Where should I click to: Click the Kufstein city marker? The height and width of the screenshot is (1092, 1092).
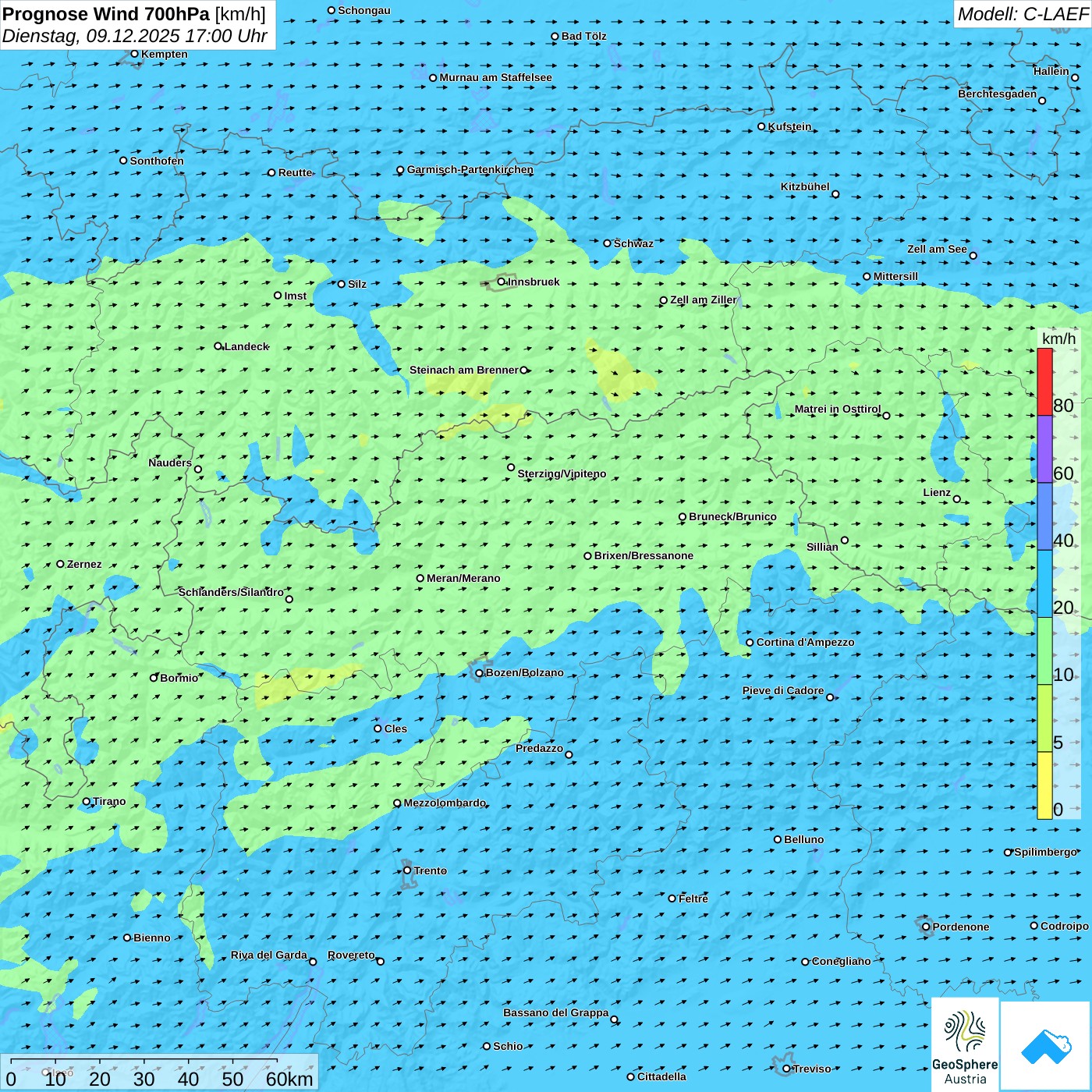pos(761,126)
